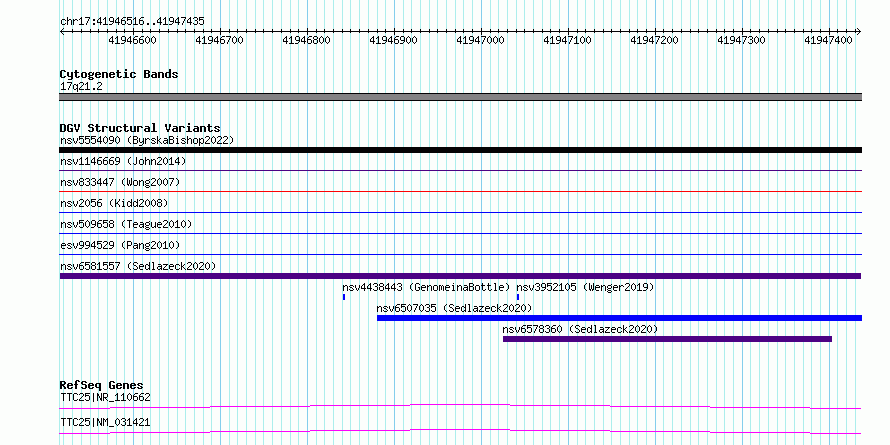Select the DGV Structural Variants track title

click(140, 128)
